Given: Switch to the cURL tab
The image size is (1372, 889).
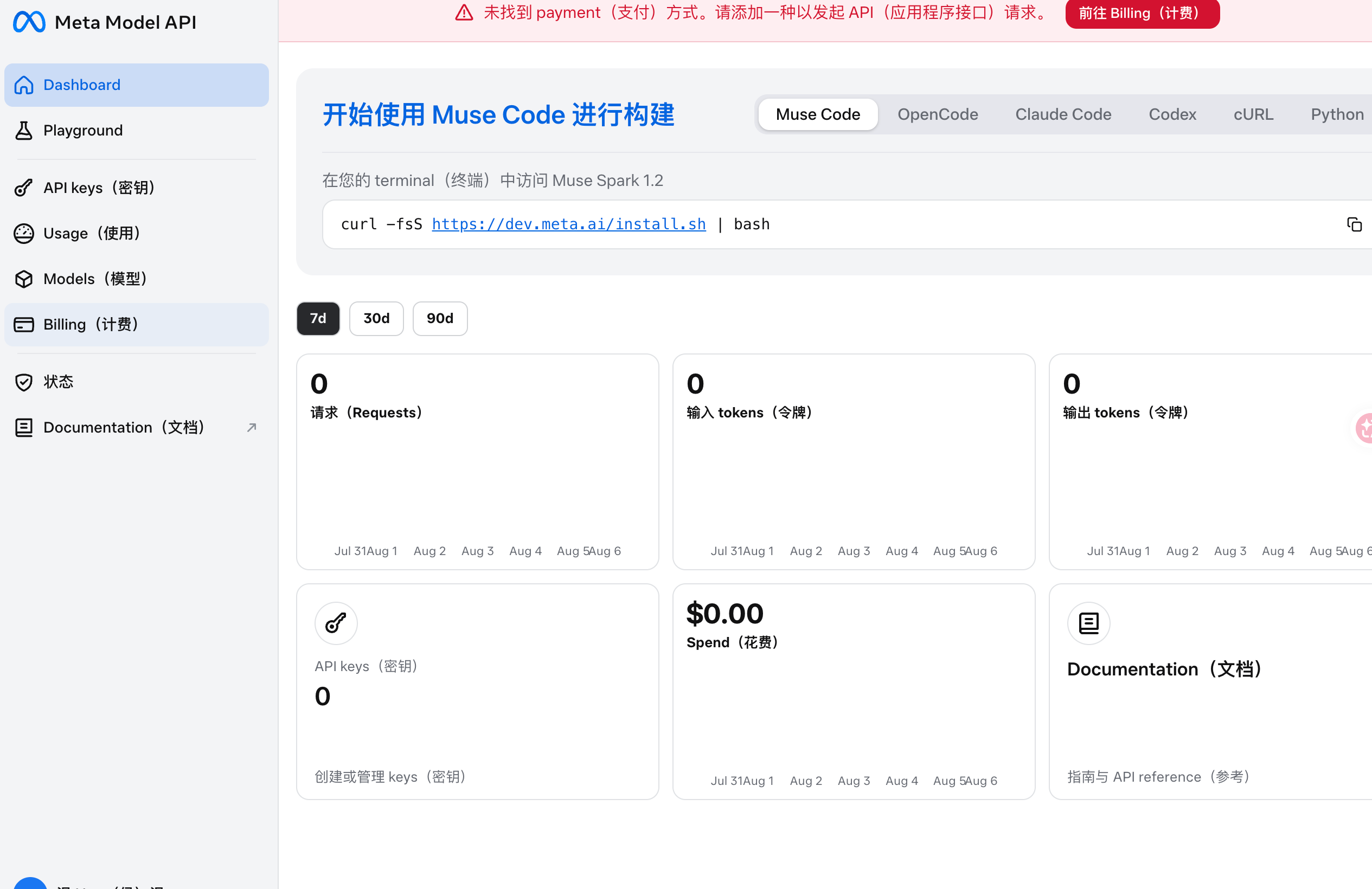Looking at the screenshot, I should (x=1253, y=114).
